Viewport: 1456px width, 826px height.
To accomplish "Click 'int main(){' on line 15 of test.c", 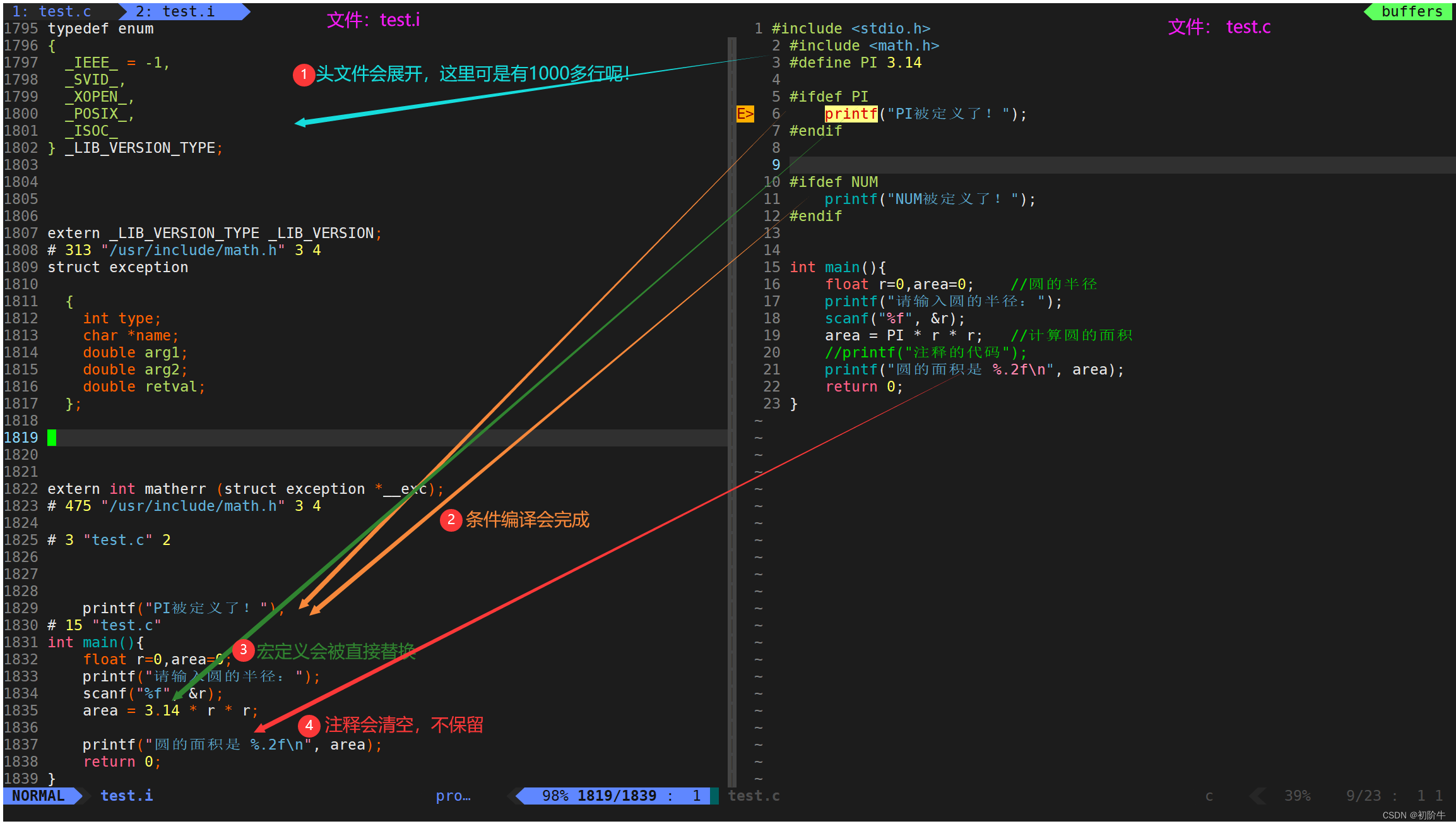I will (x=837, y=267).
